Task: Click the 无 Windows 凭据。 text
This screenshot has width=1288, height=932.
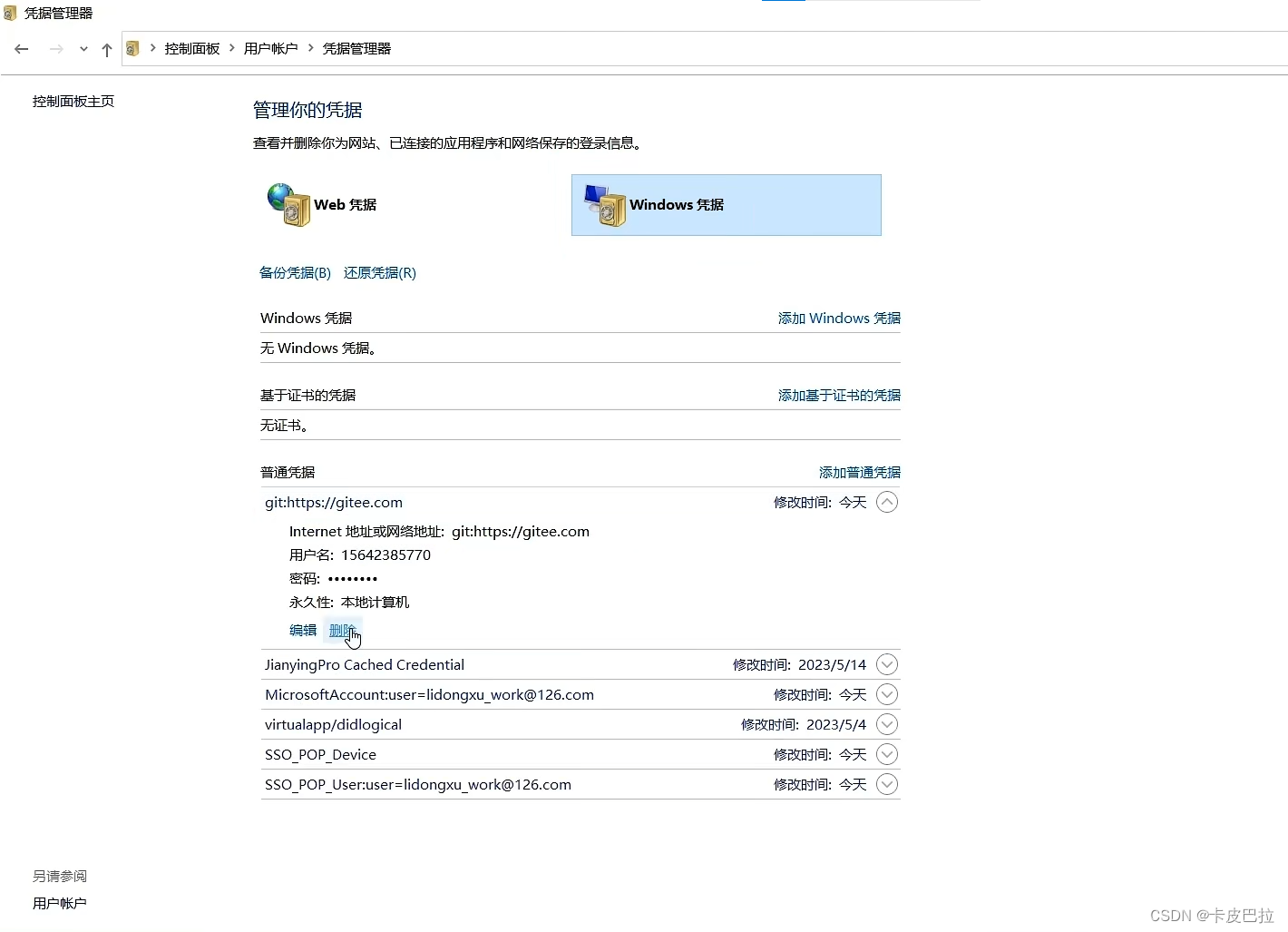Action: (x=318, y=348)
